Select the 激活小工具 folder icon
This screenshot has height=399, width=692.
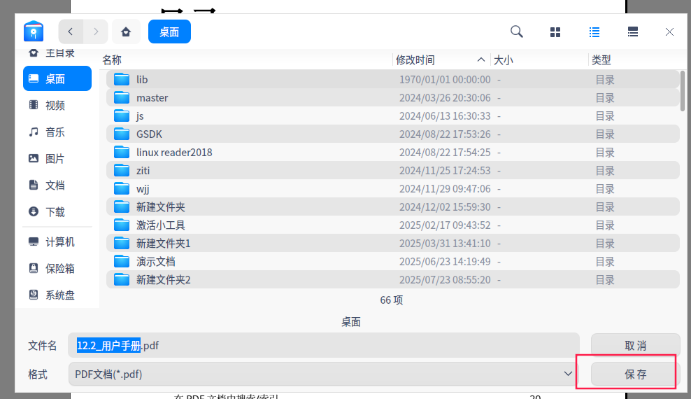[x=122, y=225]
